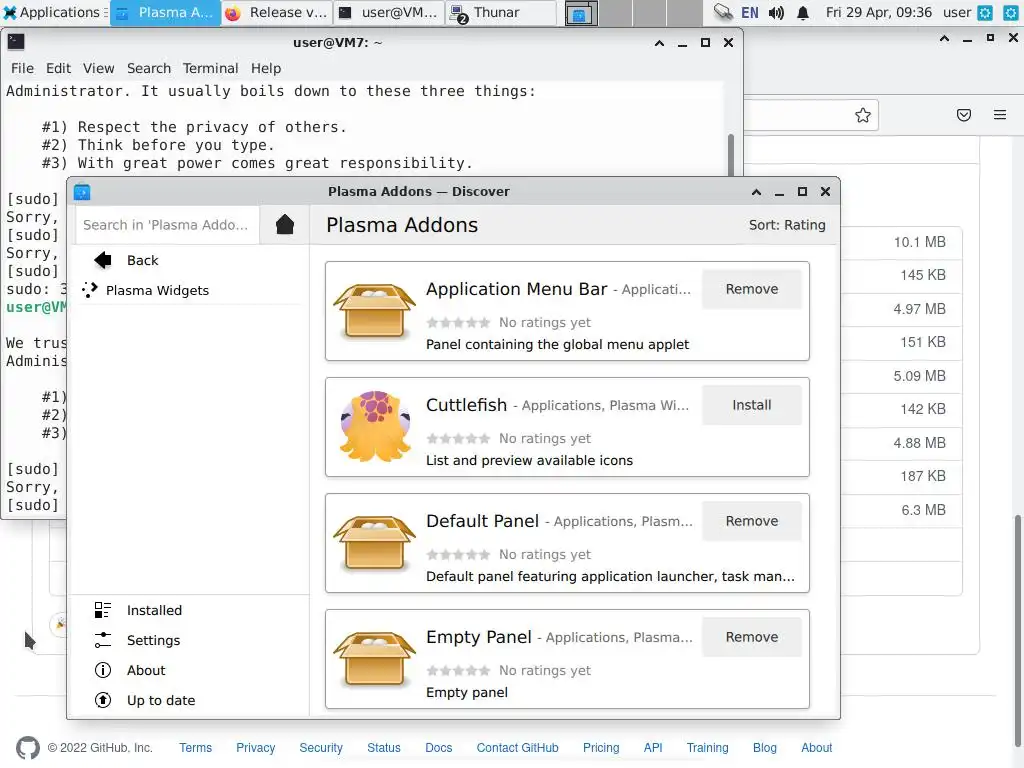Open terminal Search menu
This screenshot has width=1024, height=768.
pyautogui.click(x=149, y=69)
